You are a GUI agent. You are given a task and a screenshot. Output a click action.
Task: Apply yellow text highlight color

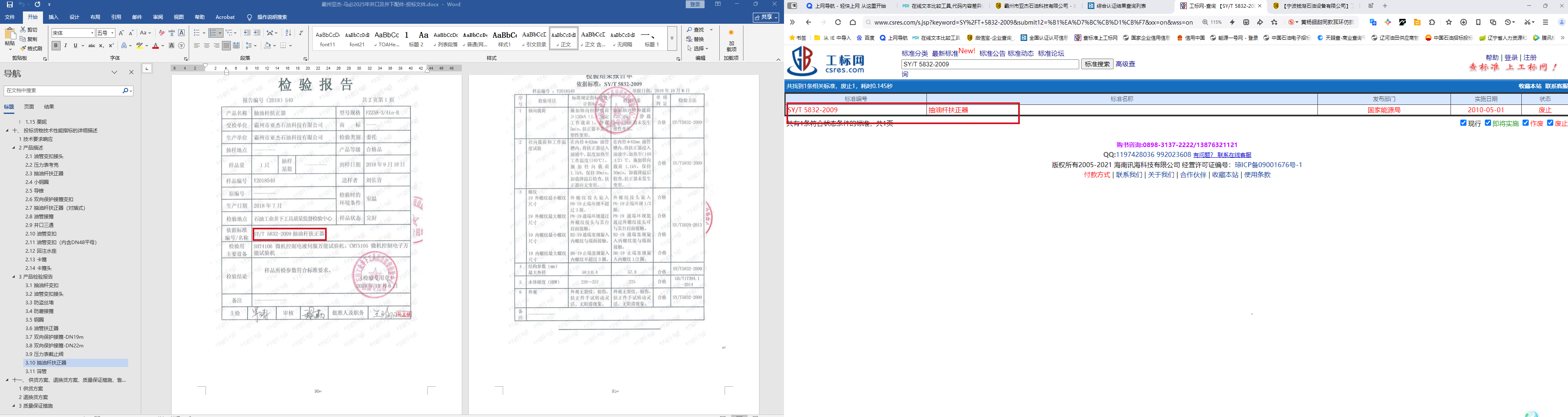click(x=139, y=45)
